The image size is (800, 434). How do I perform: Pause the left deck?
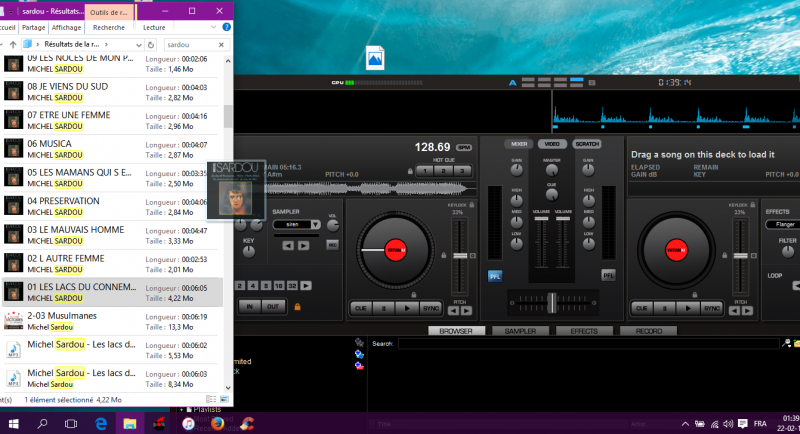pos(384,308)
